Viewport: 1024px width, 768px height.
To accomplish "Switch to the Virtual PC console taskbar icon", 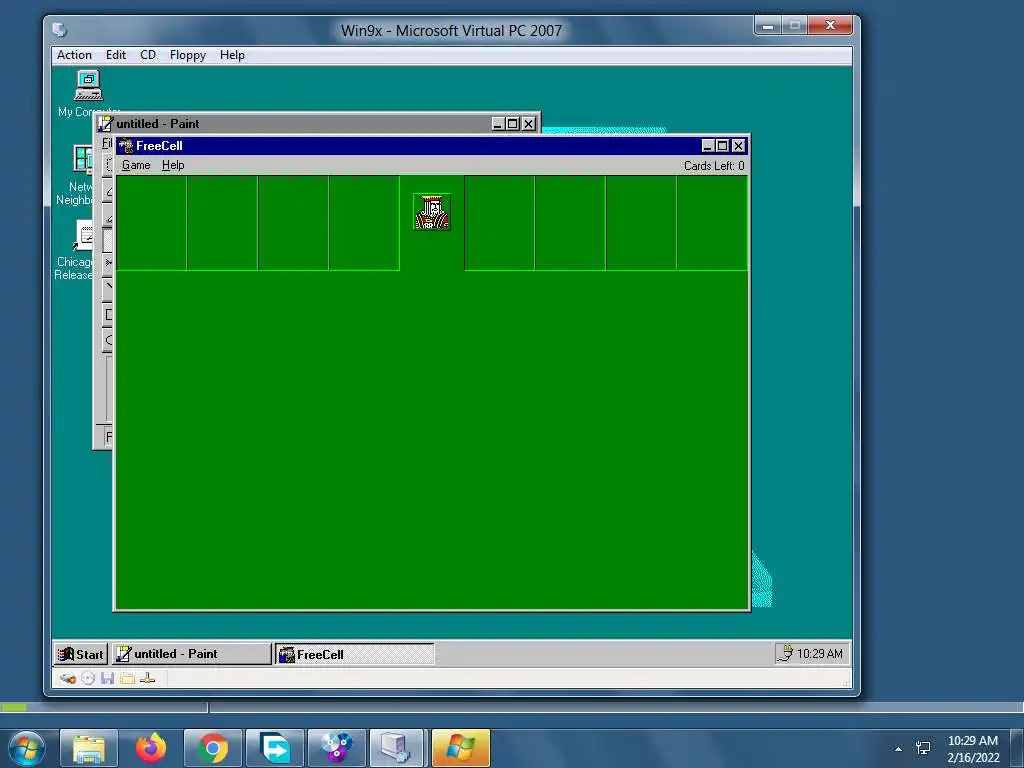I will pos(397,748).
